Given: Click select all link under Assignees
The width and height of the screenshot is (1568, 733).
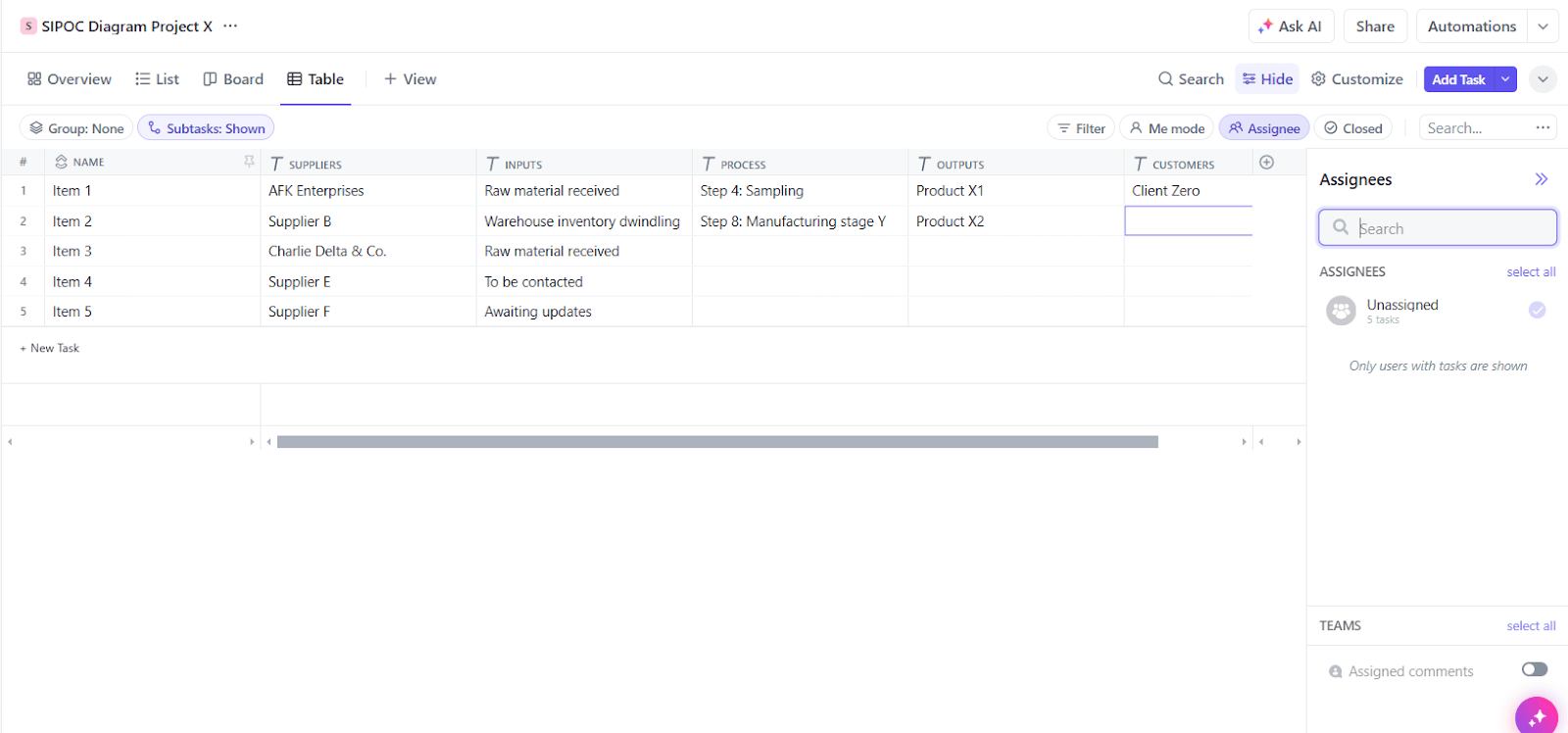Looking at the screenshot, I should (1531, 271).
